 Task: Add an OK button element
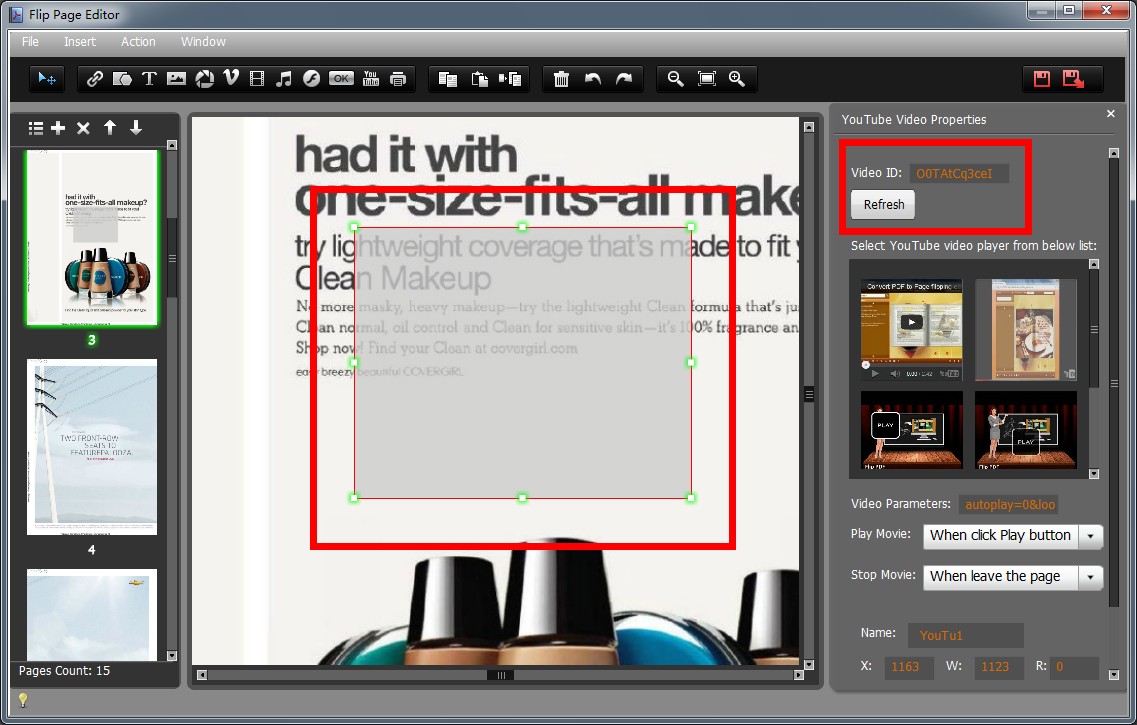pos(341,78)
